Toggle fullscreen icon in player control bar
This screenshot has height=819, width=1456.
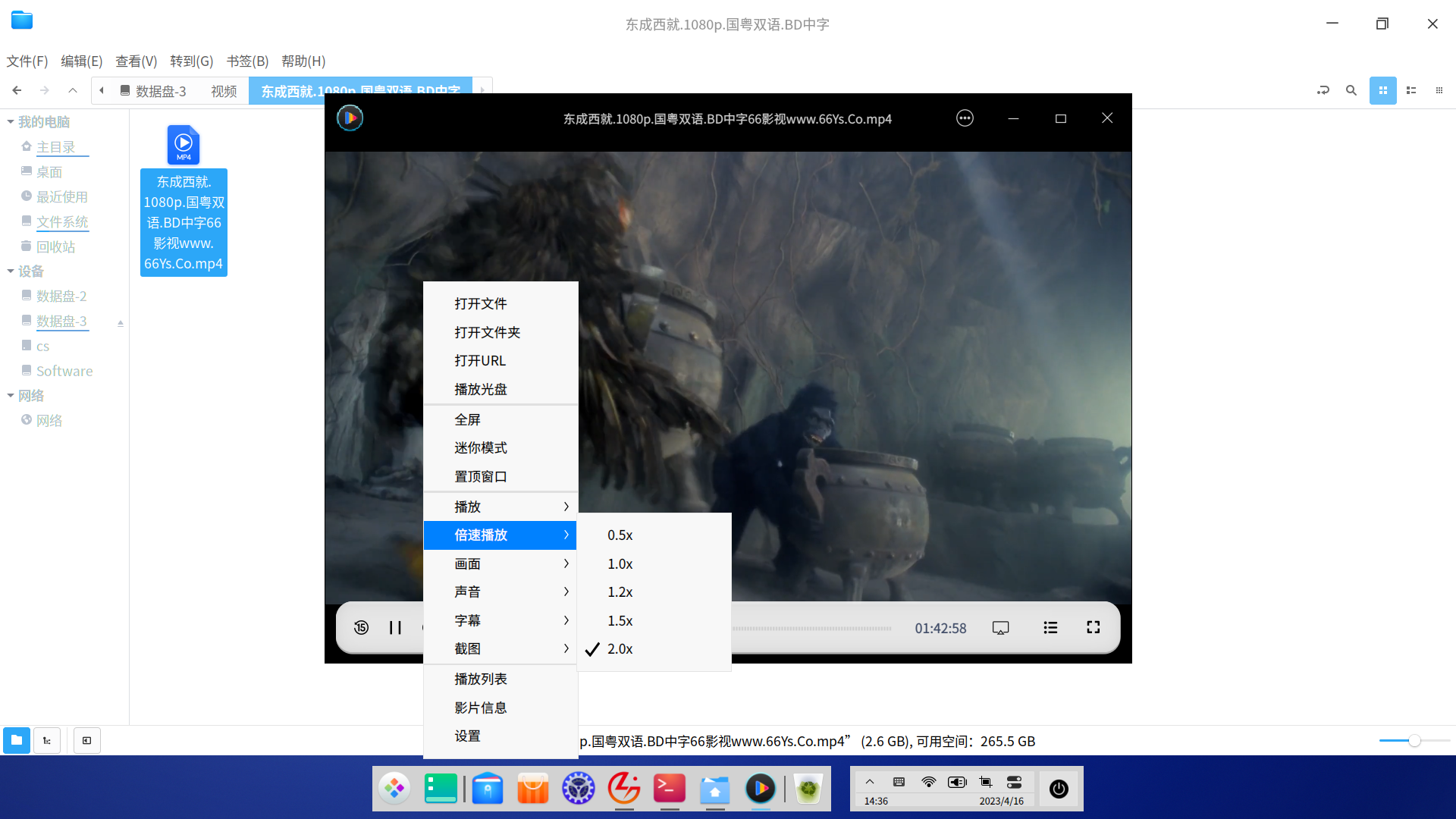click(1093, 628)
